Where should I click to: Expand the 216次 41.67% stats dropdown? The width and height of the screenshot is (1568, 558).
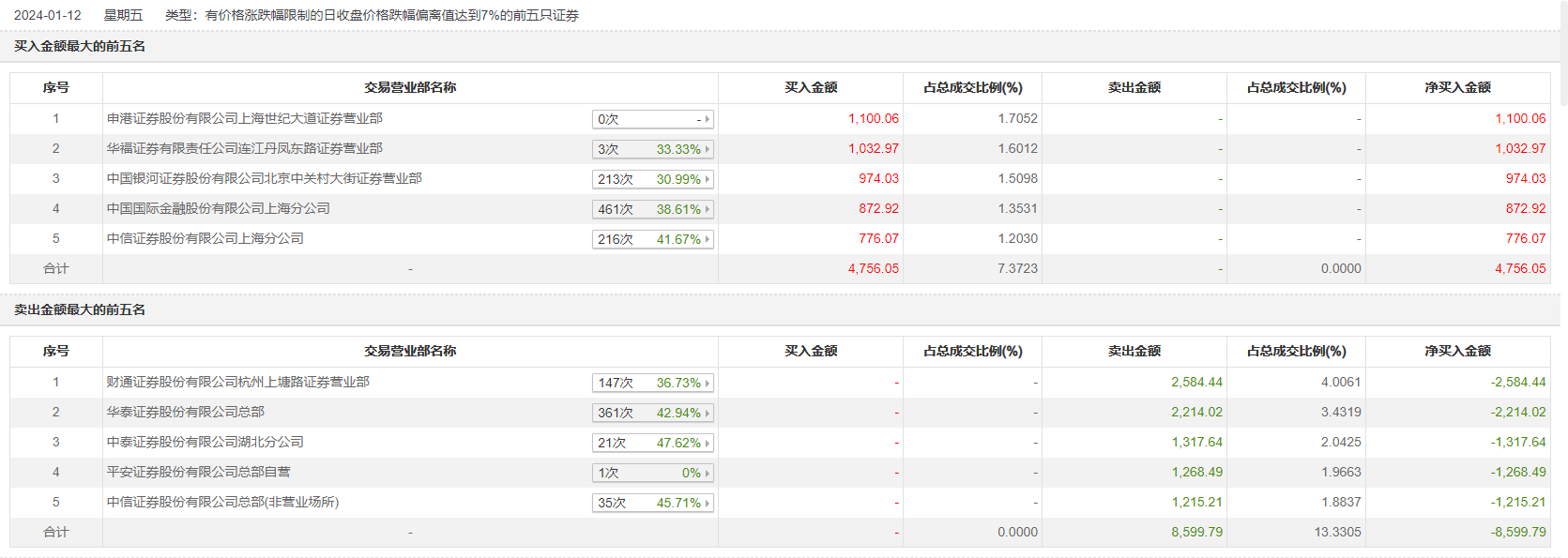(653, 239)
